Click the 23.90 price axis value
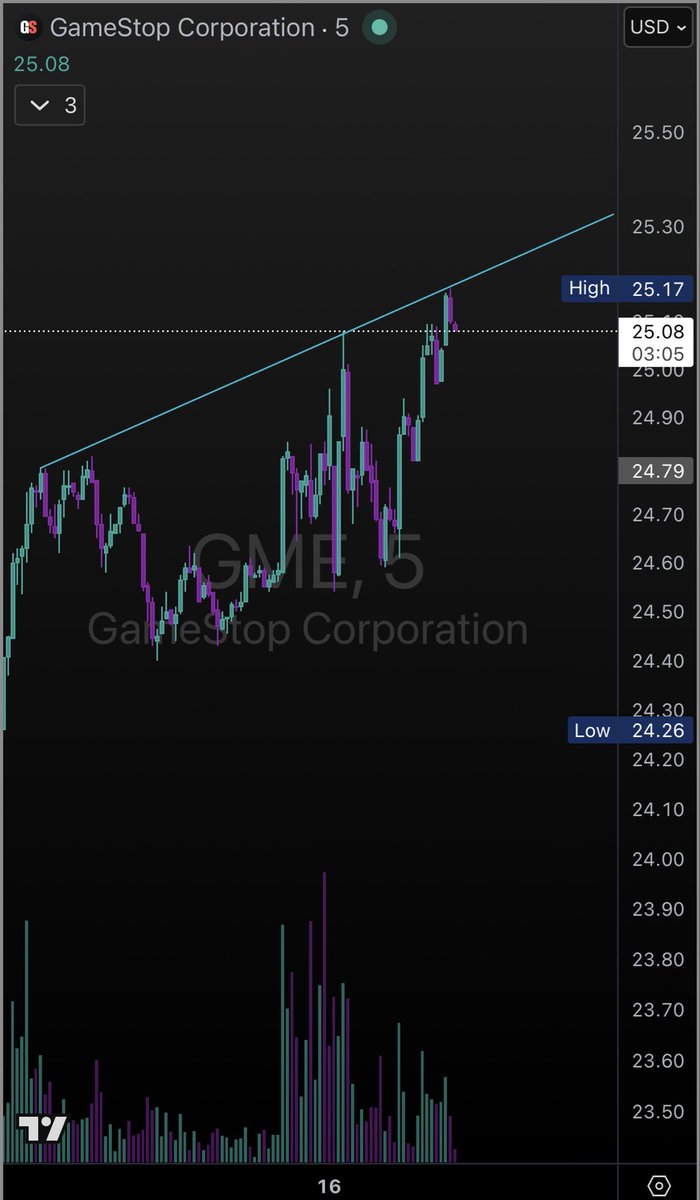Image resolution: width=700 pixels, height=1200 pixels. tap(658, 909)
